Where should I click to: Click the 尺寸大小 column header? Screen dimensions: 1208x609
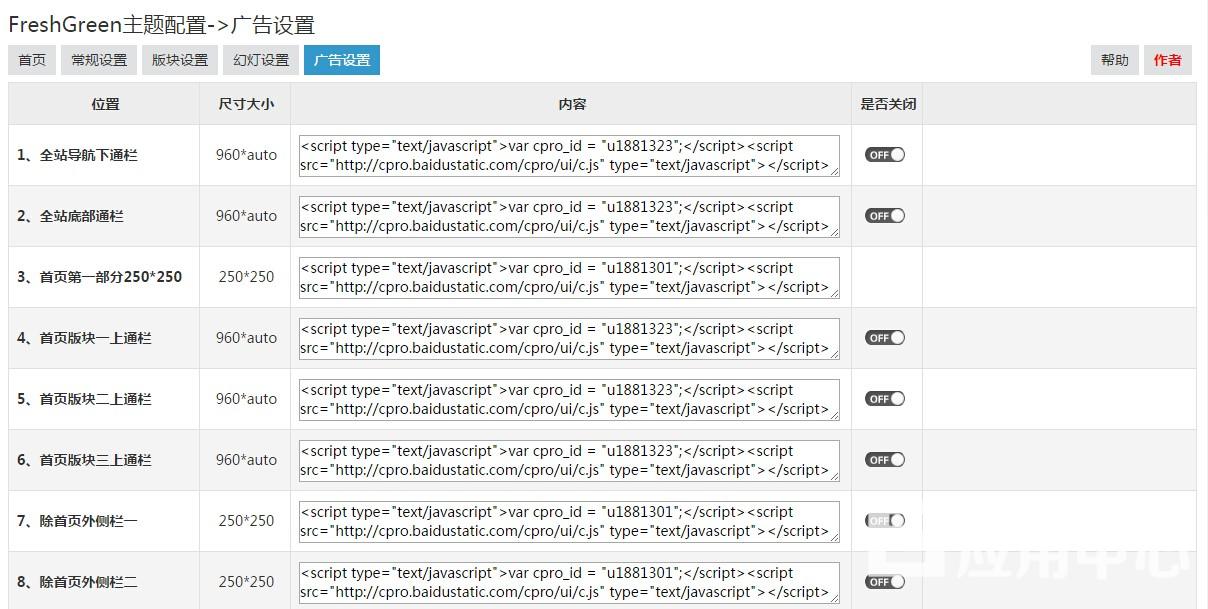tap(246, 104)
